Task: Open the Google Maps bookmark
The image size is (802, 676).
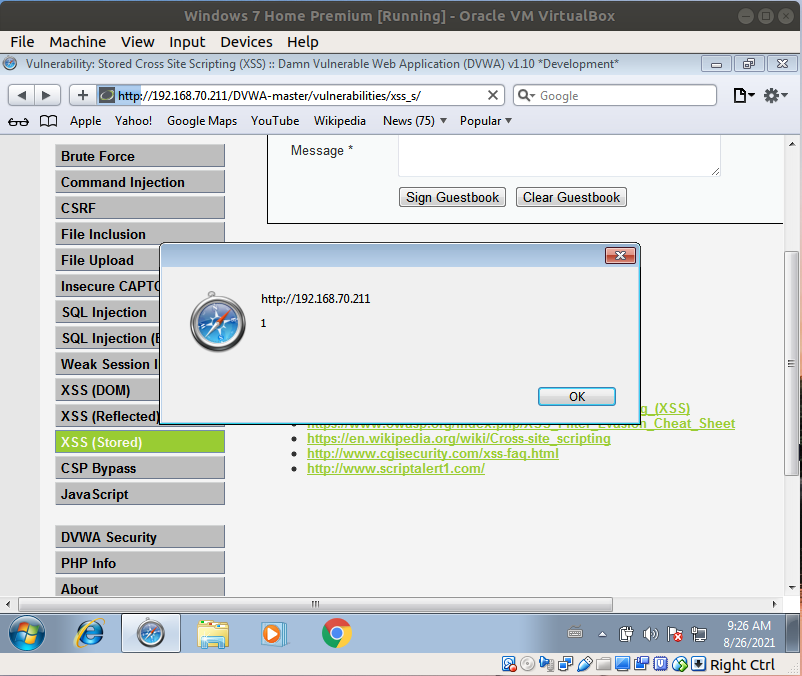Action: 202,121
